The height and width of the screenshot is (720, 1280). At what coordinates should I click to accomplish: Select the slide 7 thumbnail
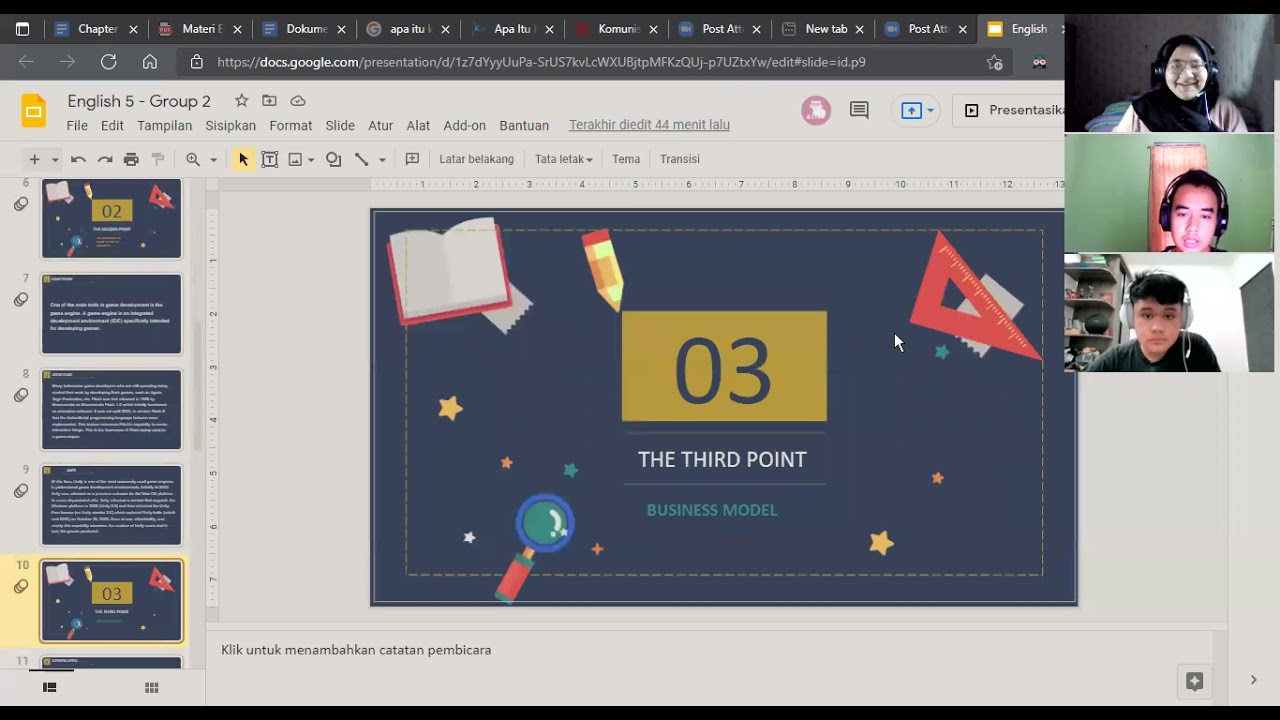(111, 314)
